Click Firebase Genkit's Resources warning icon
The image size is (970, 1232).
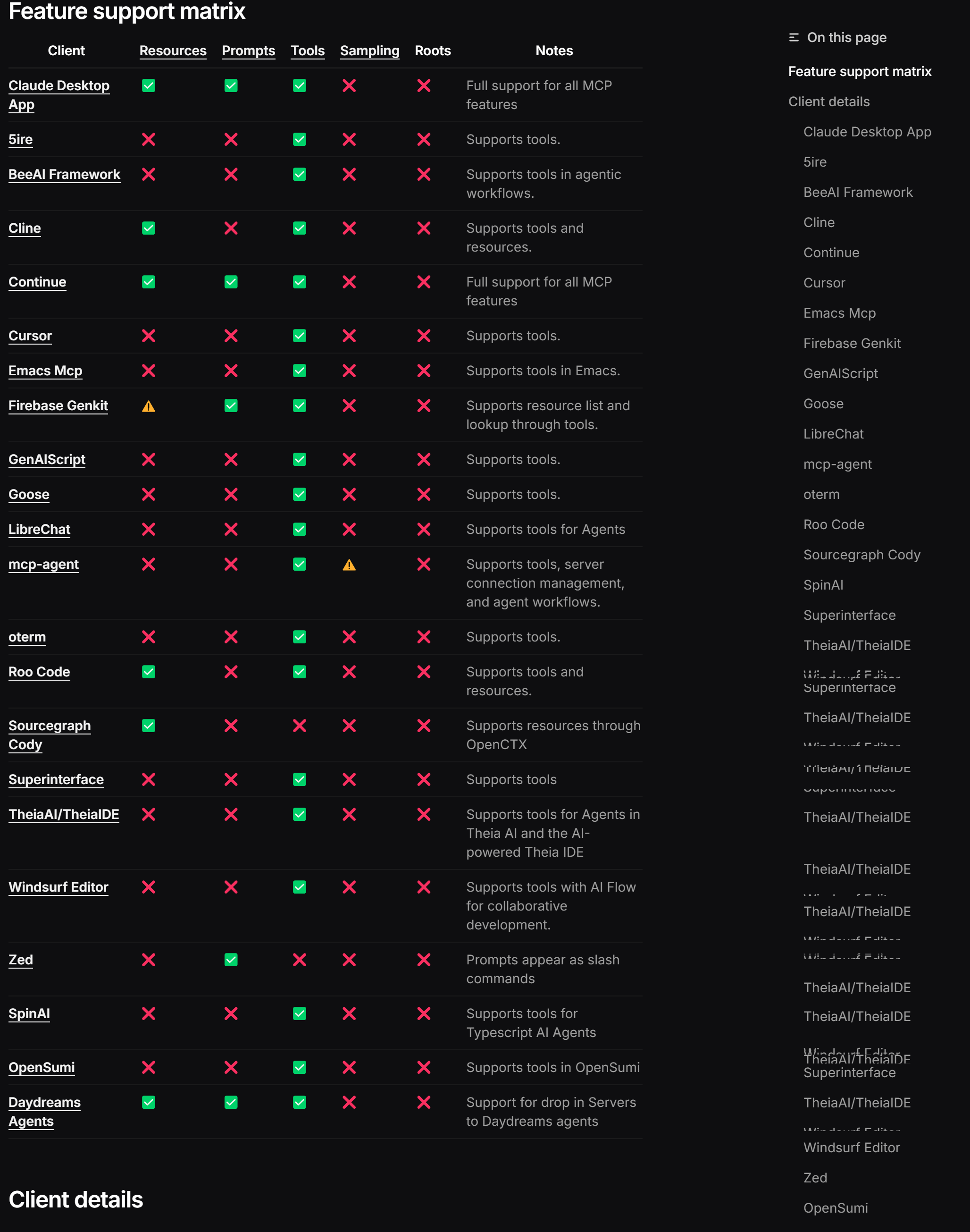click(148, 406)
